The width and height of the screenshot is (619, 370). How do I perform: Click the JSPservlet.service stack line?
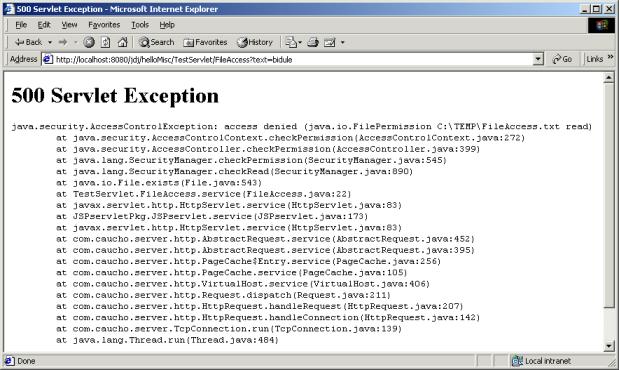point(212,216)
